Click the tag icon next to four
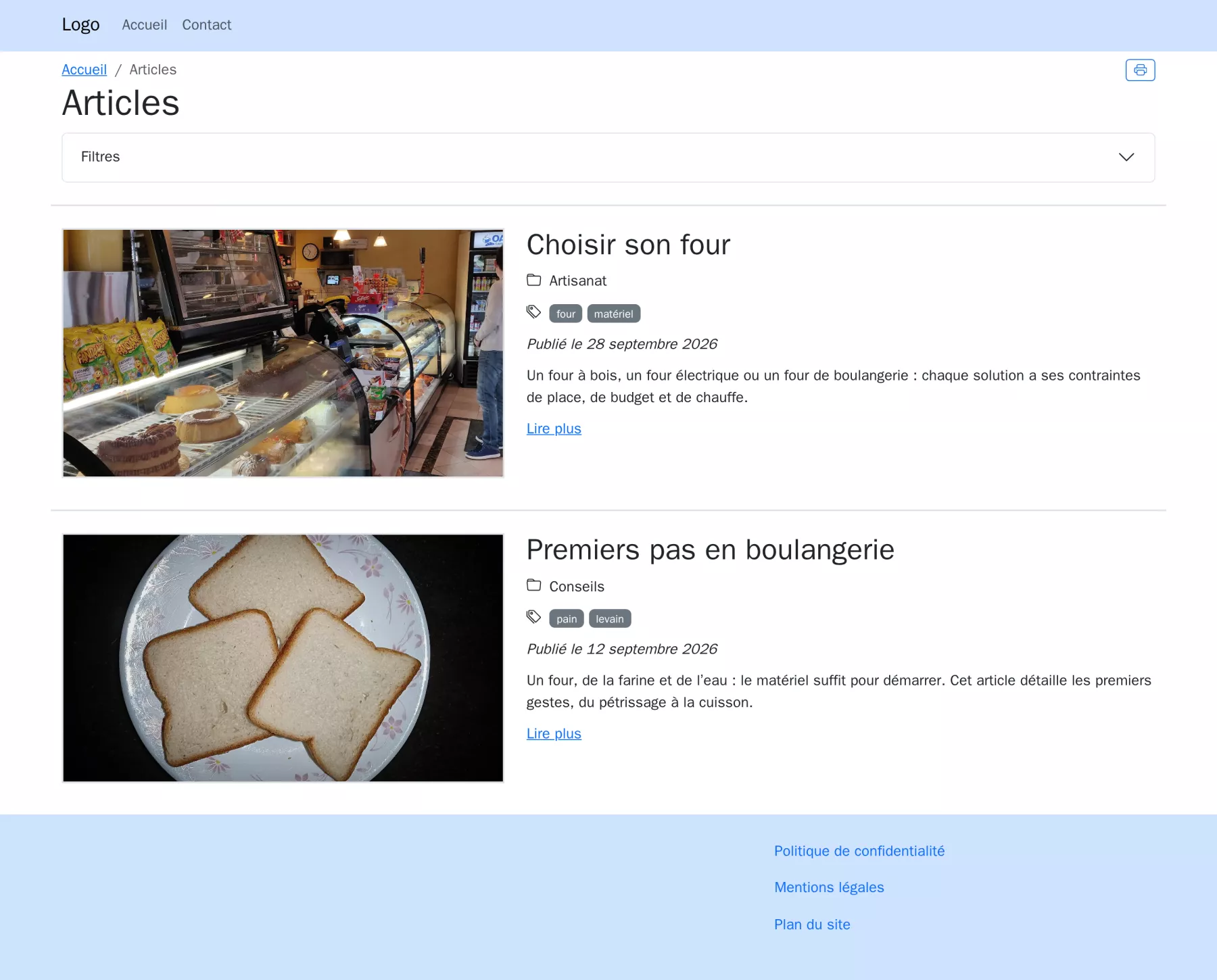Screen dimensions: 1217x980 click(x=534, y=312)
